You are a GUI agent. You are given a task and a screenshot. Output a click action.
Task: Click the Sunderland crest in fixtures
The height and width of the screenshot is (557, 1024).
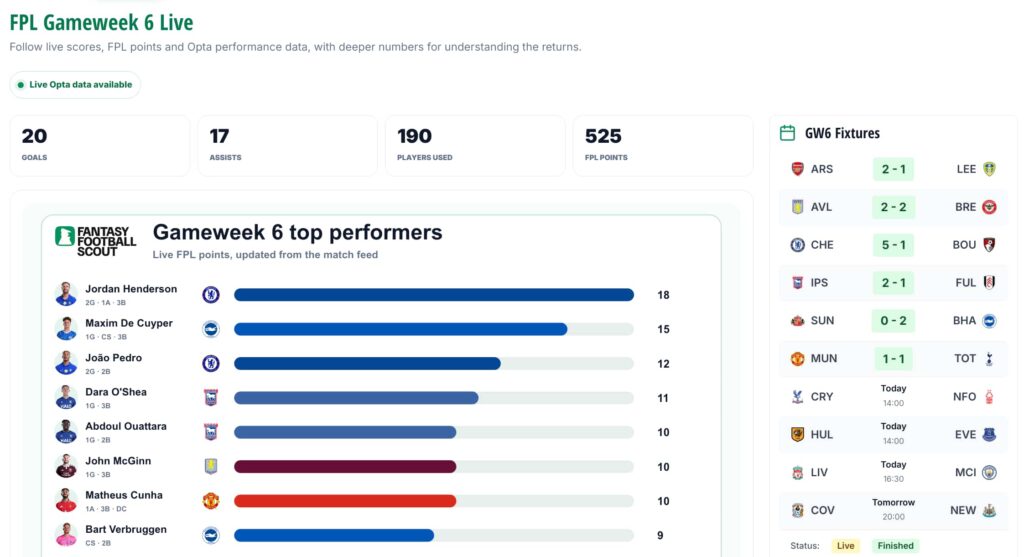click(x=797, y=321)
